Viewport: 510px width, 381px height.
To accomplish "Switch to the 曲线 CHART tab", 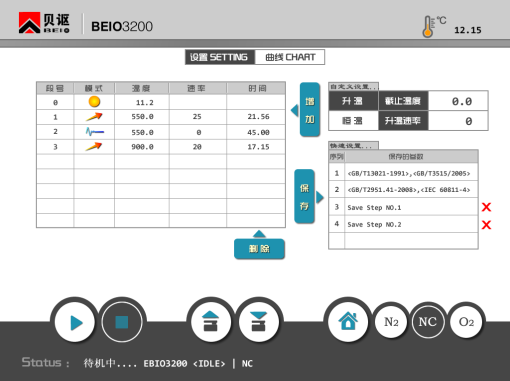I will click(x=290, y=57).
